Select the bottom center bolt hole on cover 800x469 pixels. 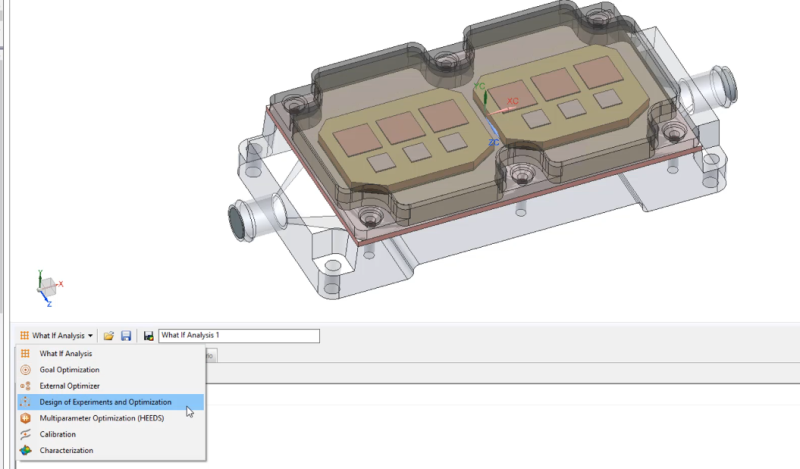(x=521, y=176)
